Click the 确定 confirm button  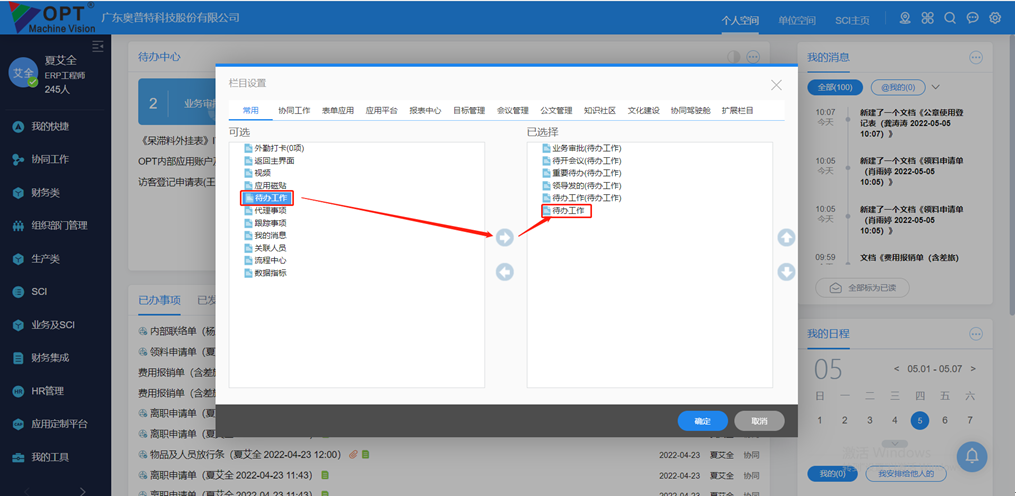click(702, 421)
